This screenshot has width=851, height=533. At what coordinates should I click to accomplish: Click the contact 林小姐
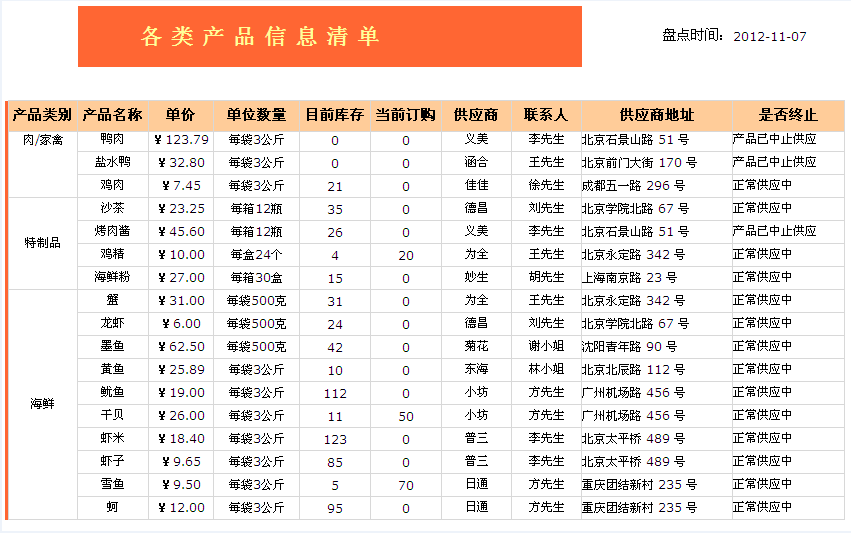[x=547, y=369]
